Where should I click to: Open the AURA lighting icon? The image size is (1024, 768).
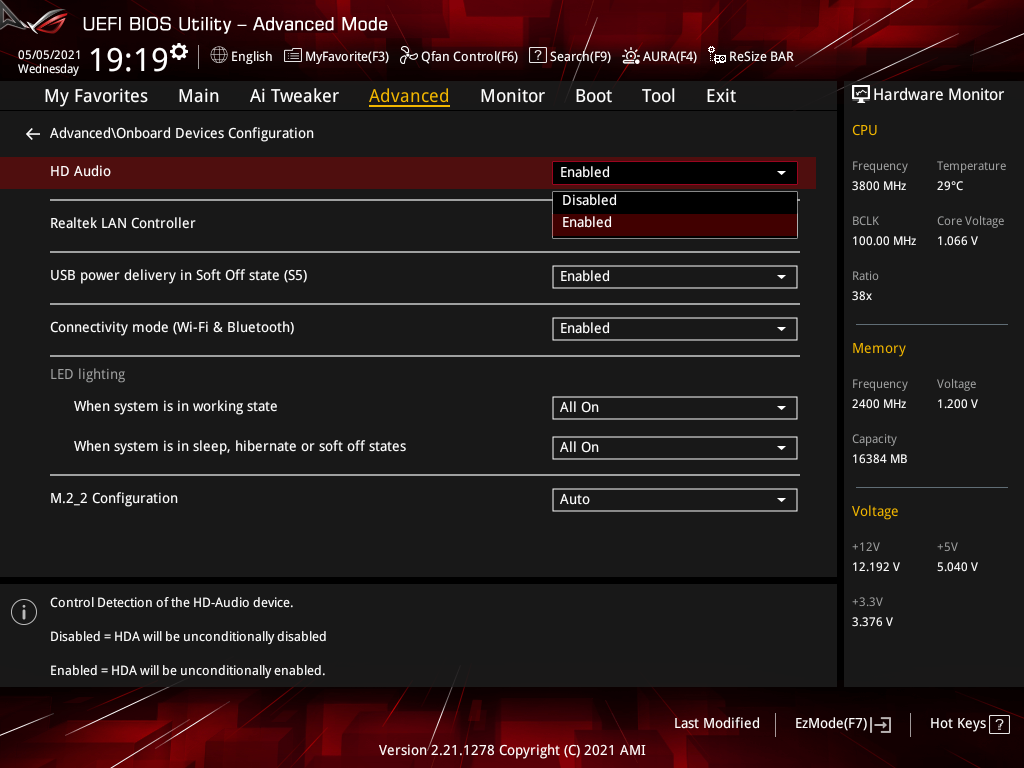pyautogui.click(x=630, y=56)
